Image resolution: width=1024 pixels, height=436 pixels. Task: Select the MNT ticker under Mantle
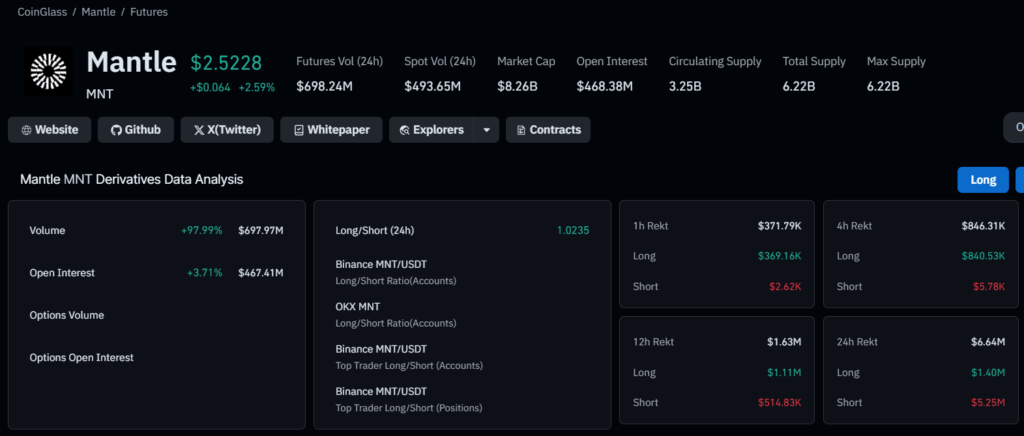99,94
